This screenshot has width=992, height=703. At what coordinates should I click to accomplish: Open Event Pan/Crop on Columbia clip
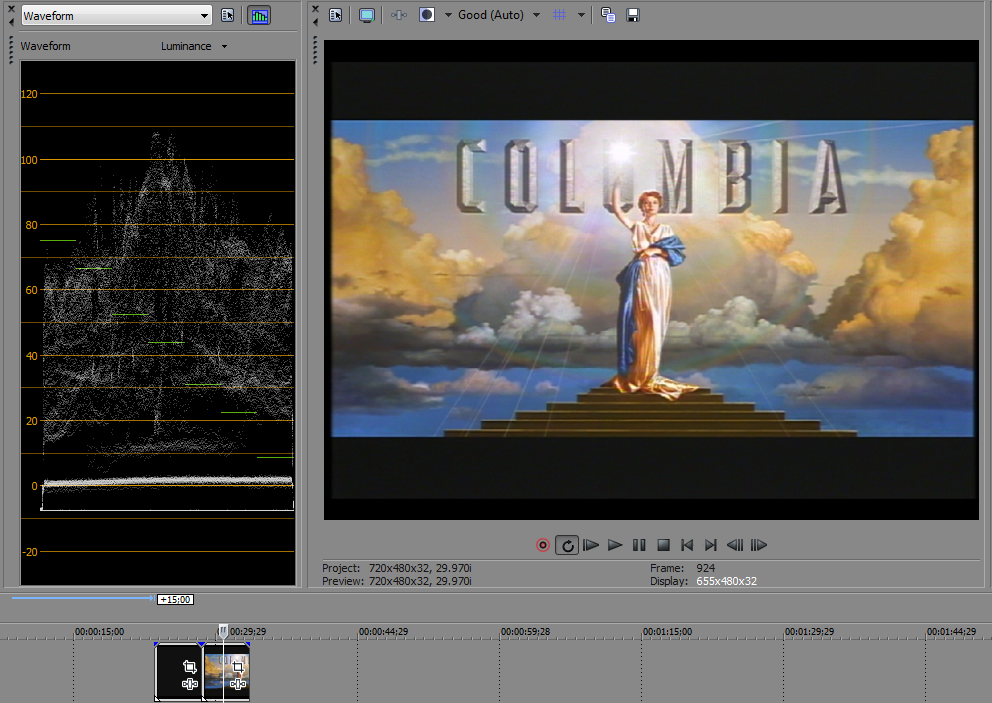[x=238, y=666]
